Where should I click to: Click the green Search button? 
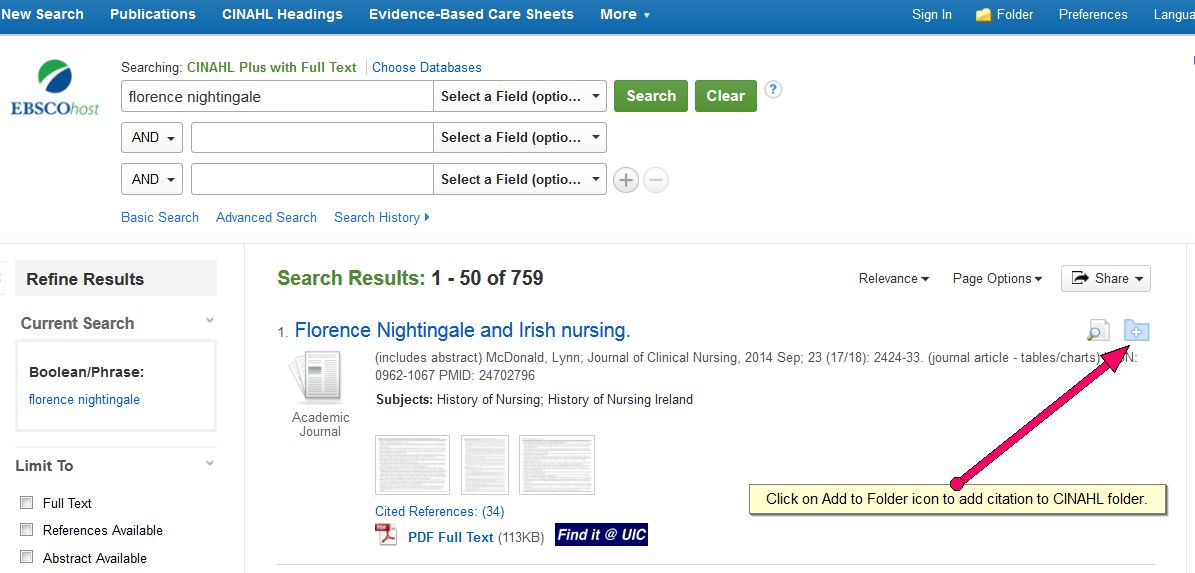(651, 96)
